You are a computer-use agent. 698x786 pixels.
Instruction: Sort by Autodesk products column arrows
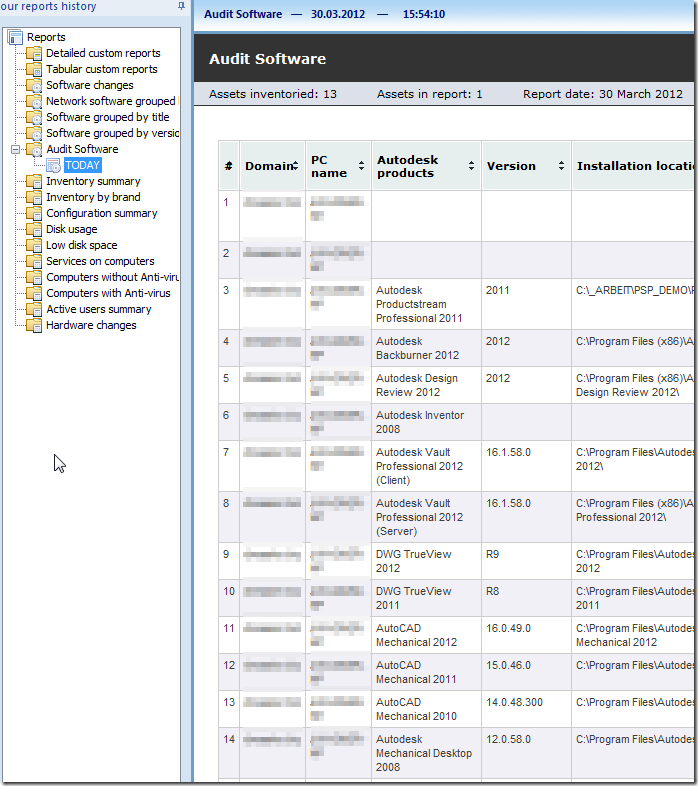(471, 165)
